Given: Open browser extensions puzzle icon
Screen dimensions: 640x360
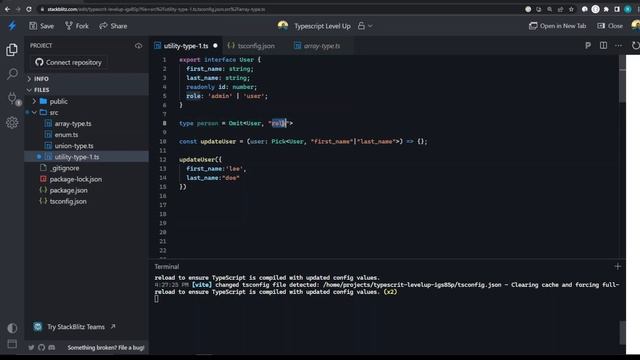Looking at the screenshot, I should pyautogui.click(x=606, y=9).
